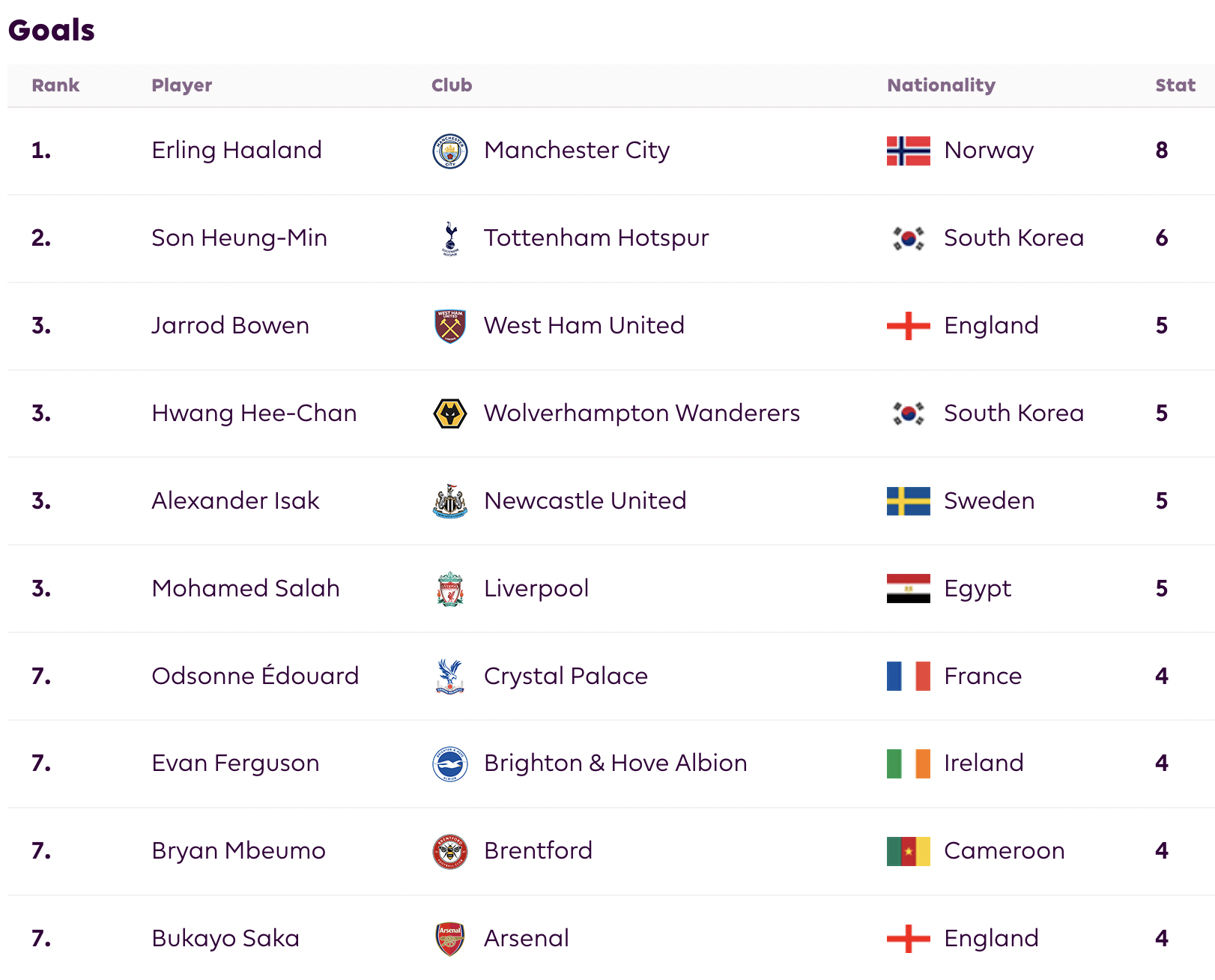Click the Brentford bee crest
1215x980 pixels.
point(450,851)
